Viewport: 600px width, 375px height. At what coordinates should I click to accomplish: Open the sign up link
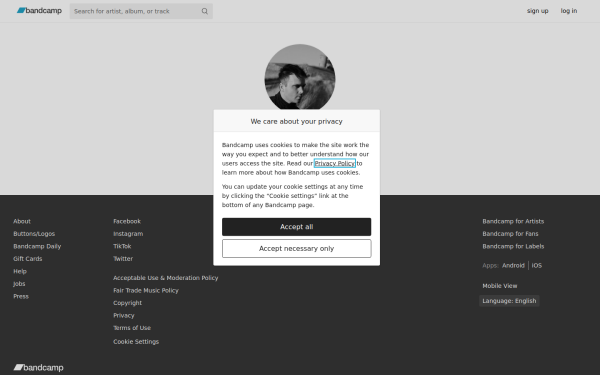click(537, 11)
